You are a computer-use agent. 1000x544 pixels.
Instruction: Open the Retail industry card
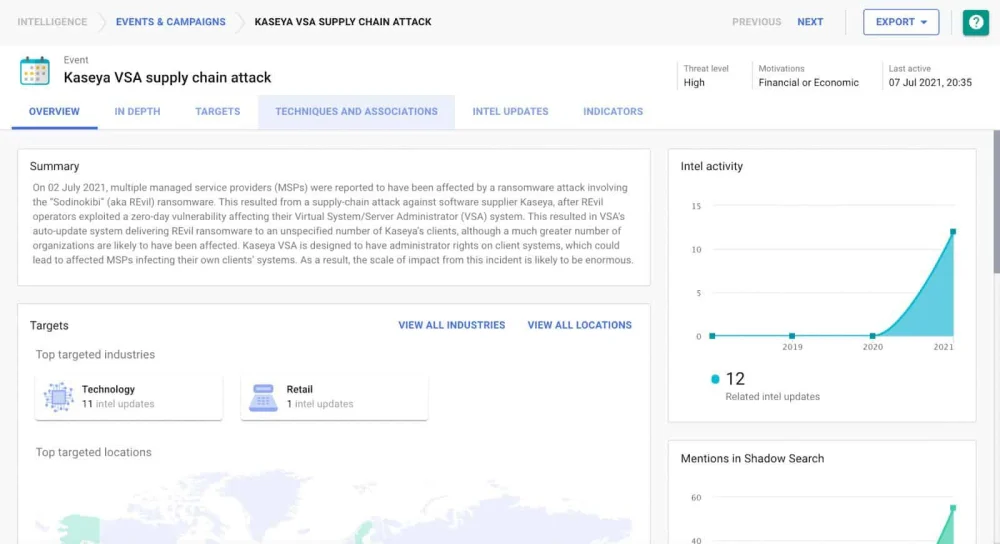tap(334, 397)
